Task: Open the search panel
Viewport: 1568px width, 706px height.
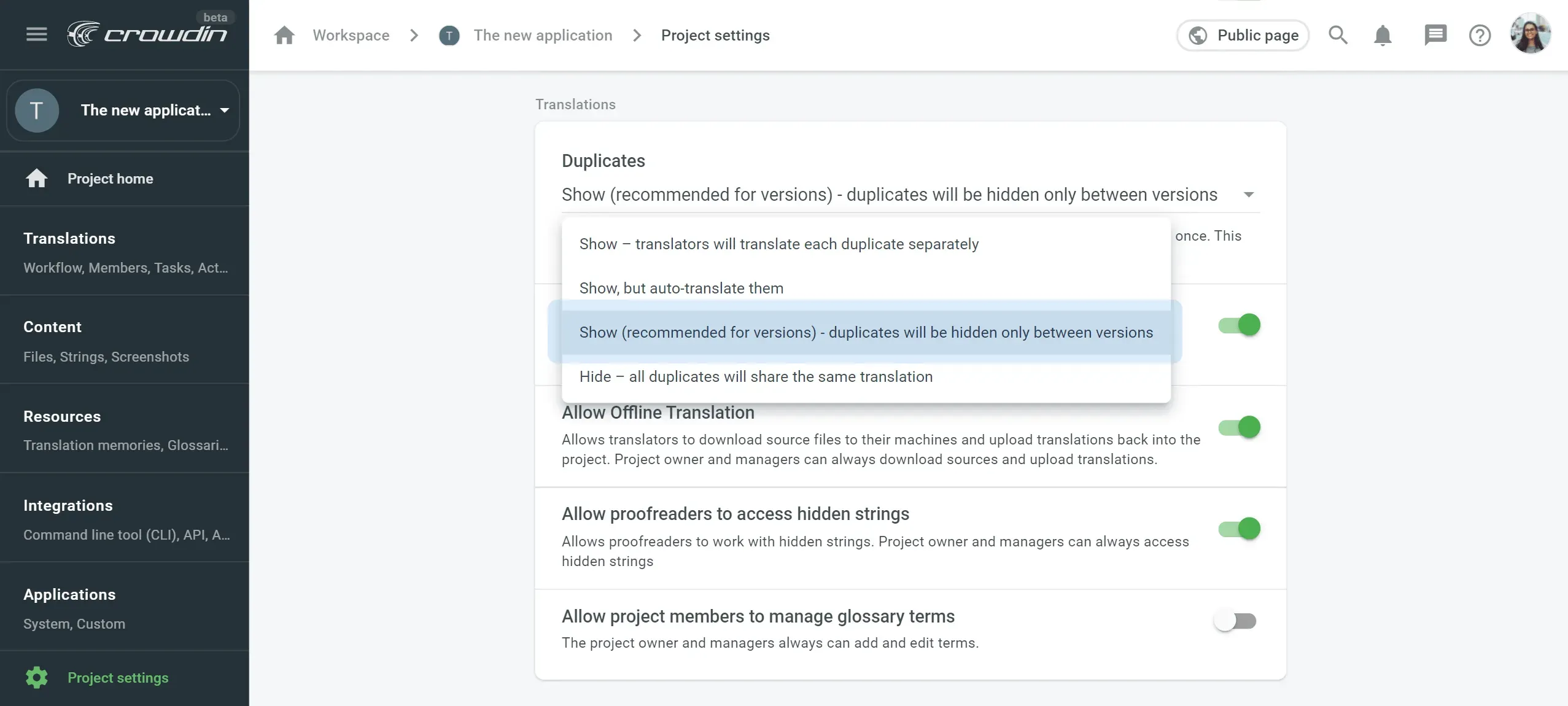Action: click(1338, 35)
